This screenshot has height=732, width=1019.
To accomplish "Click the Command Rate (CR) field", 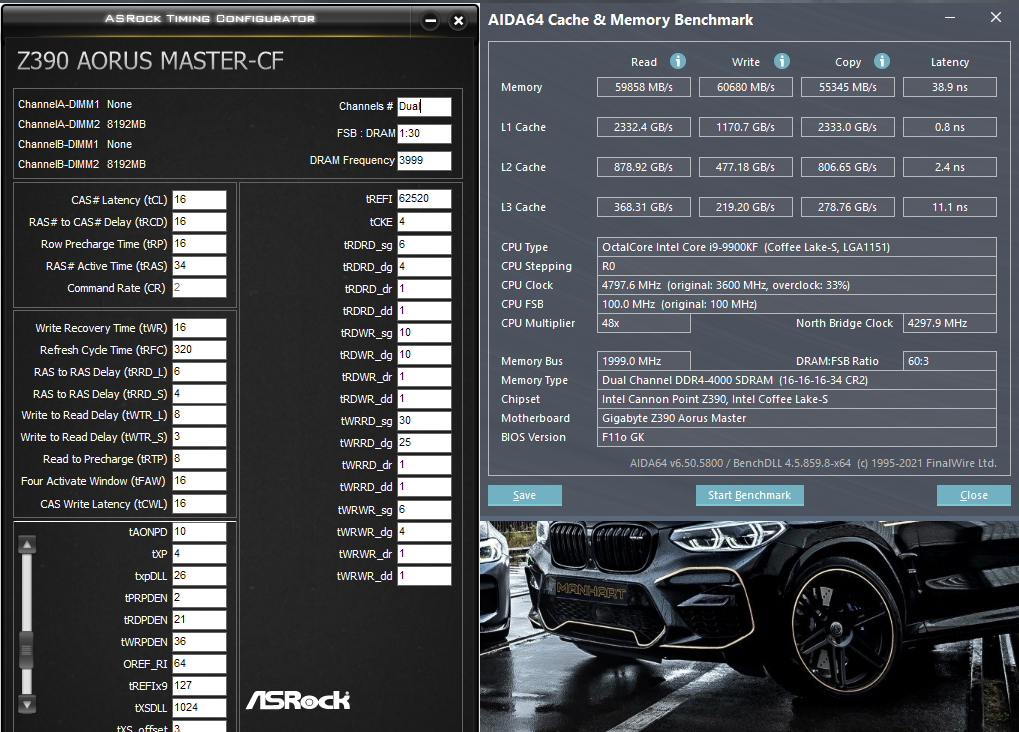I will (x=200, y=288).
